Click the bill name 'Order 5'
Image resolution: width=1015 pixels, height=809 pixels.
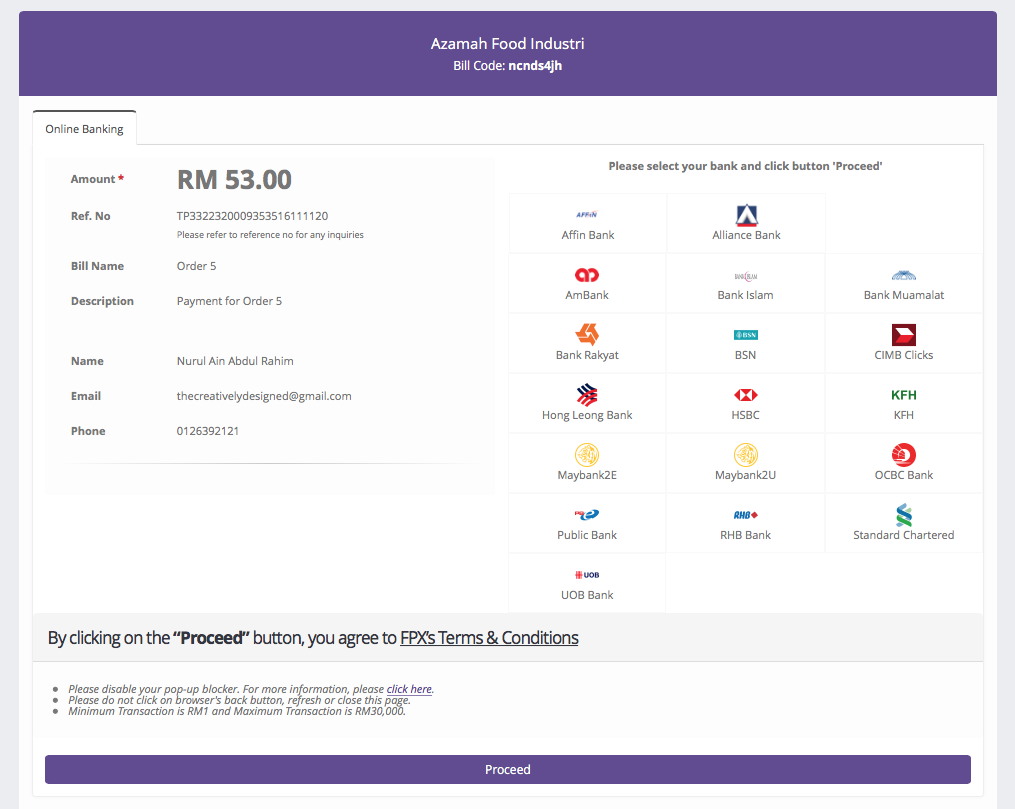(197, 266)
